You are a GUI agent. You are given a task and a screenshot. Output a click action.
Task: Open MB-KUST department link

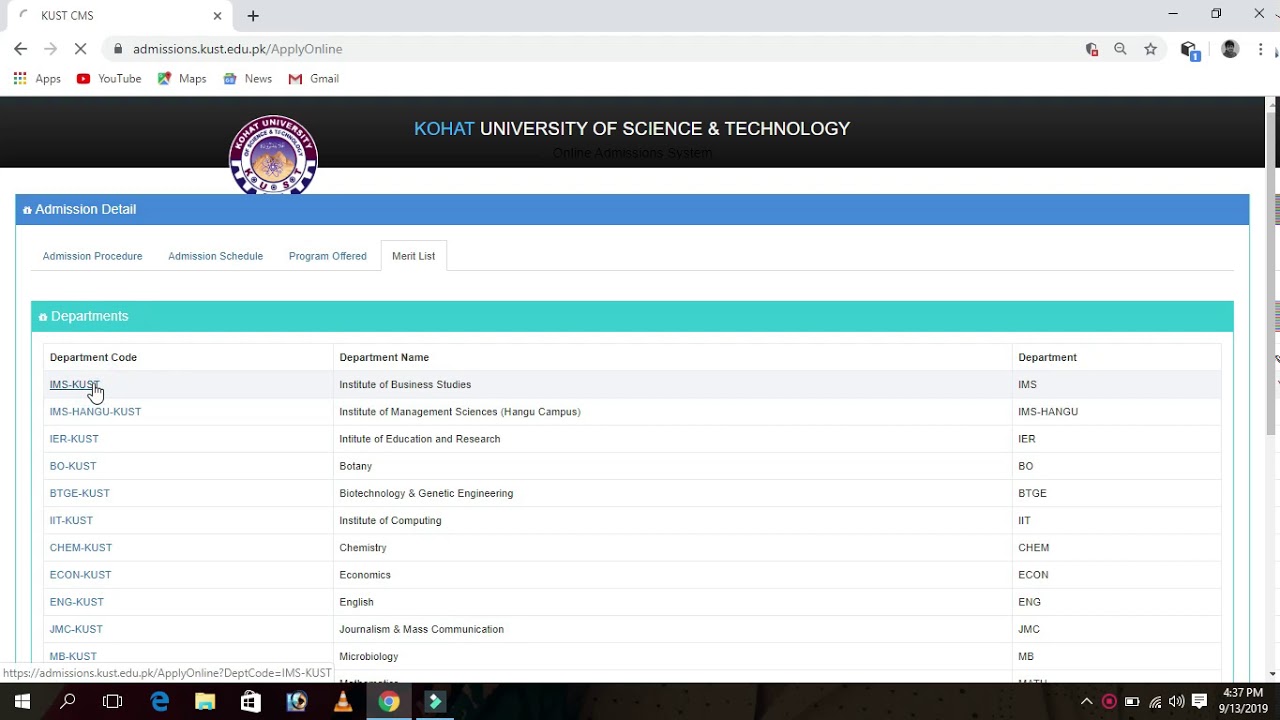pos(73,656)
